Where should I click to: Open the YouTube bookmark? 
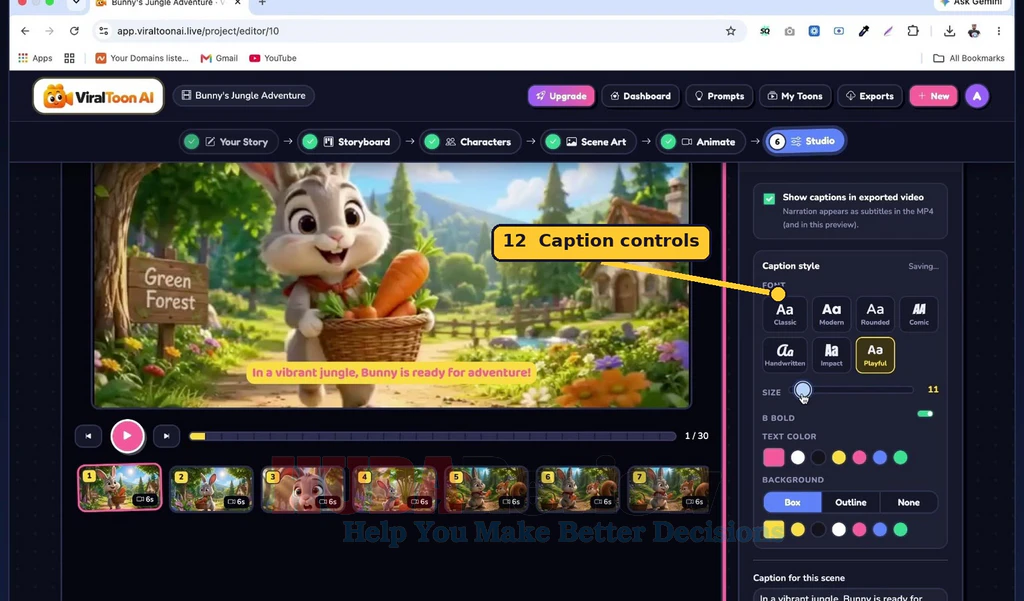[x=273, y=58]
